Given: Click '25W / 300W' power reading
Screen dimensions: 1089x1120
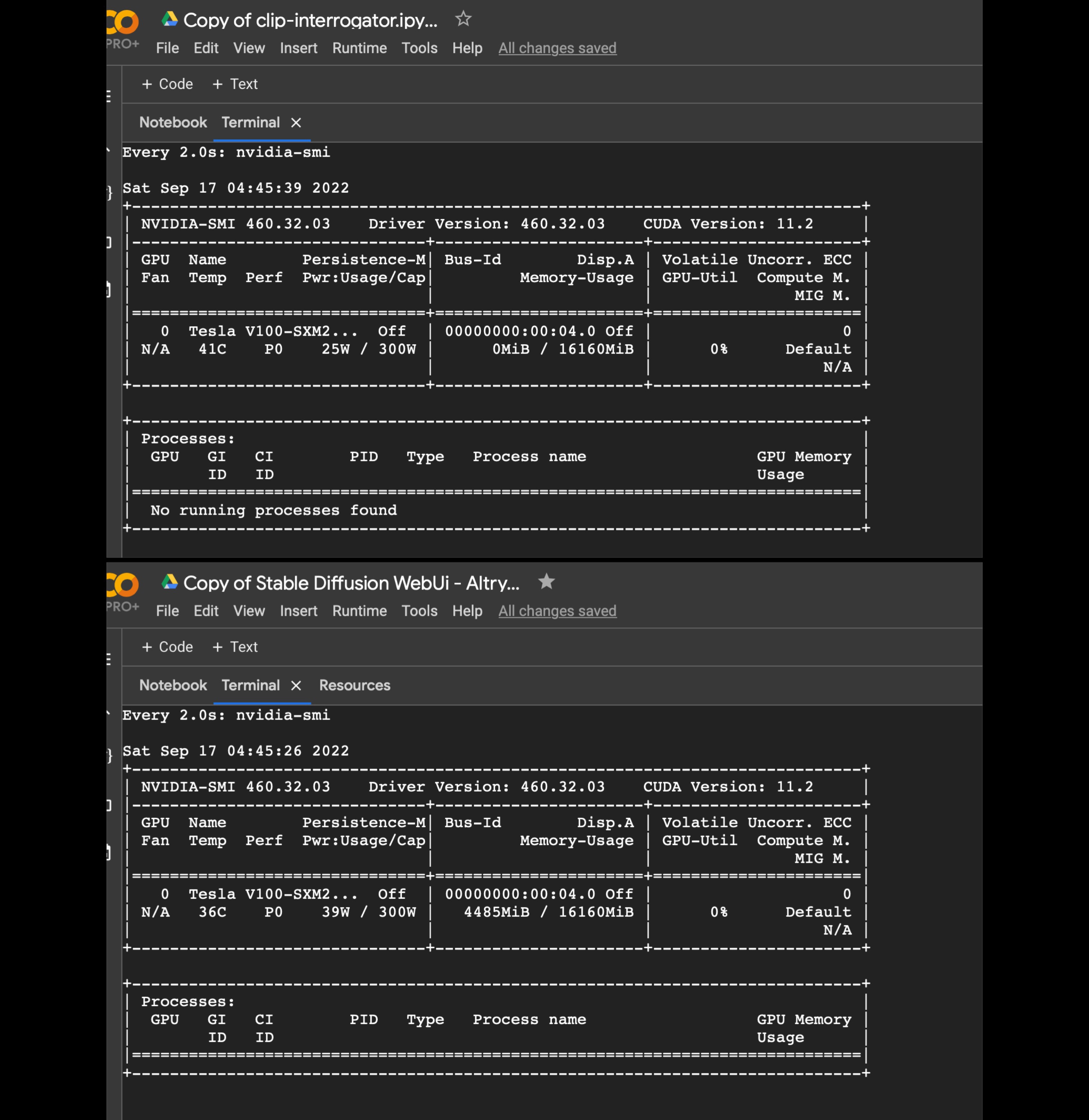Looking at the screenshot, I should (x=369, y=349).
